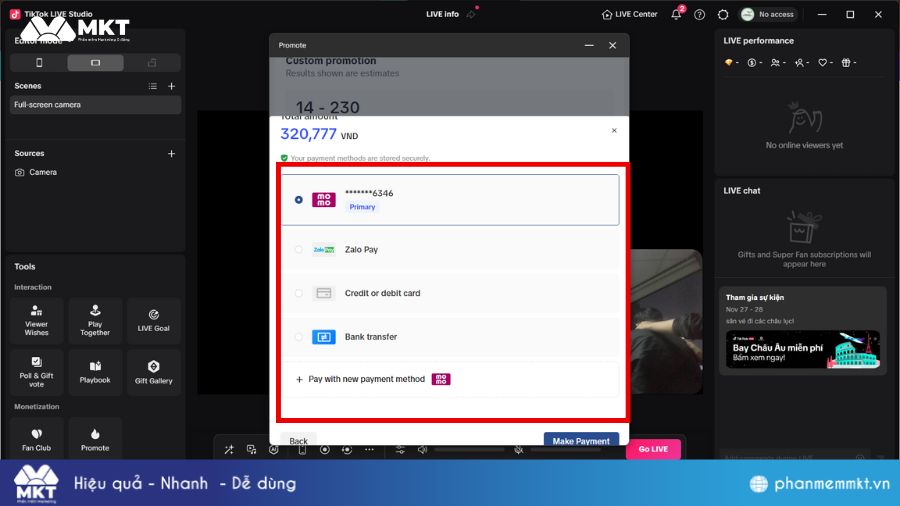Viewport: 900px width, 506px height.
Task: Toggle the muted microphone icon
Action: point(519,449)
